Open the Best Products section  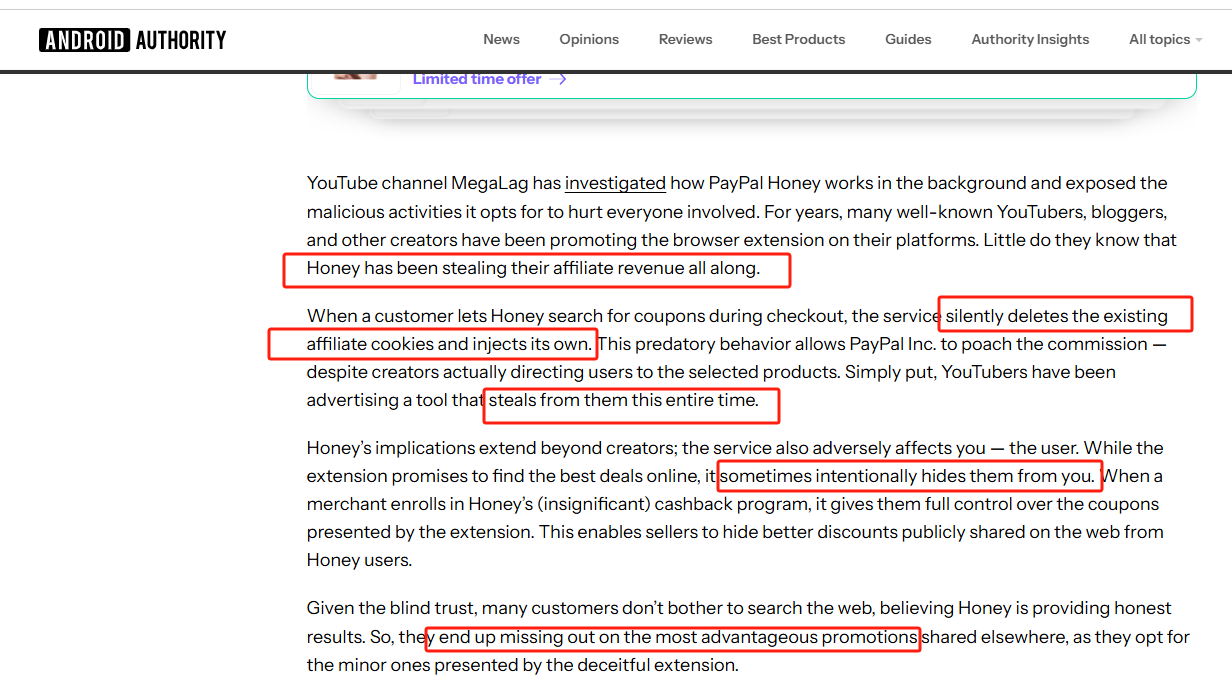point(798,39)
